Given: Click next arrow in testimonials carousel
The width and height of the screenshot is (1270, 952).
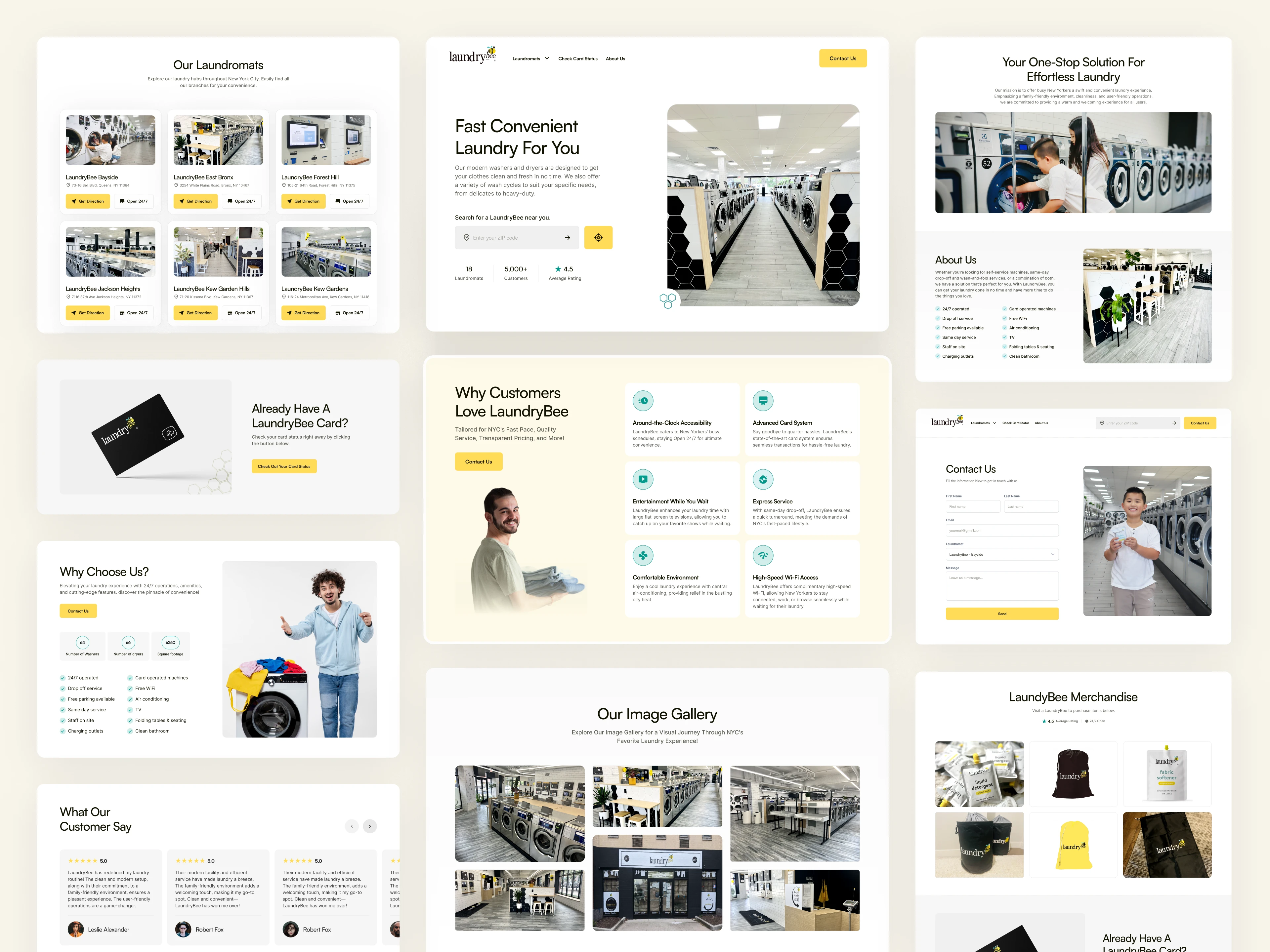Looking at the screenshot, I should tap(370, 826).
